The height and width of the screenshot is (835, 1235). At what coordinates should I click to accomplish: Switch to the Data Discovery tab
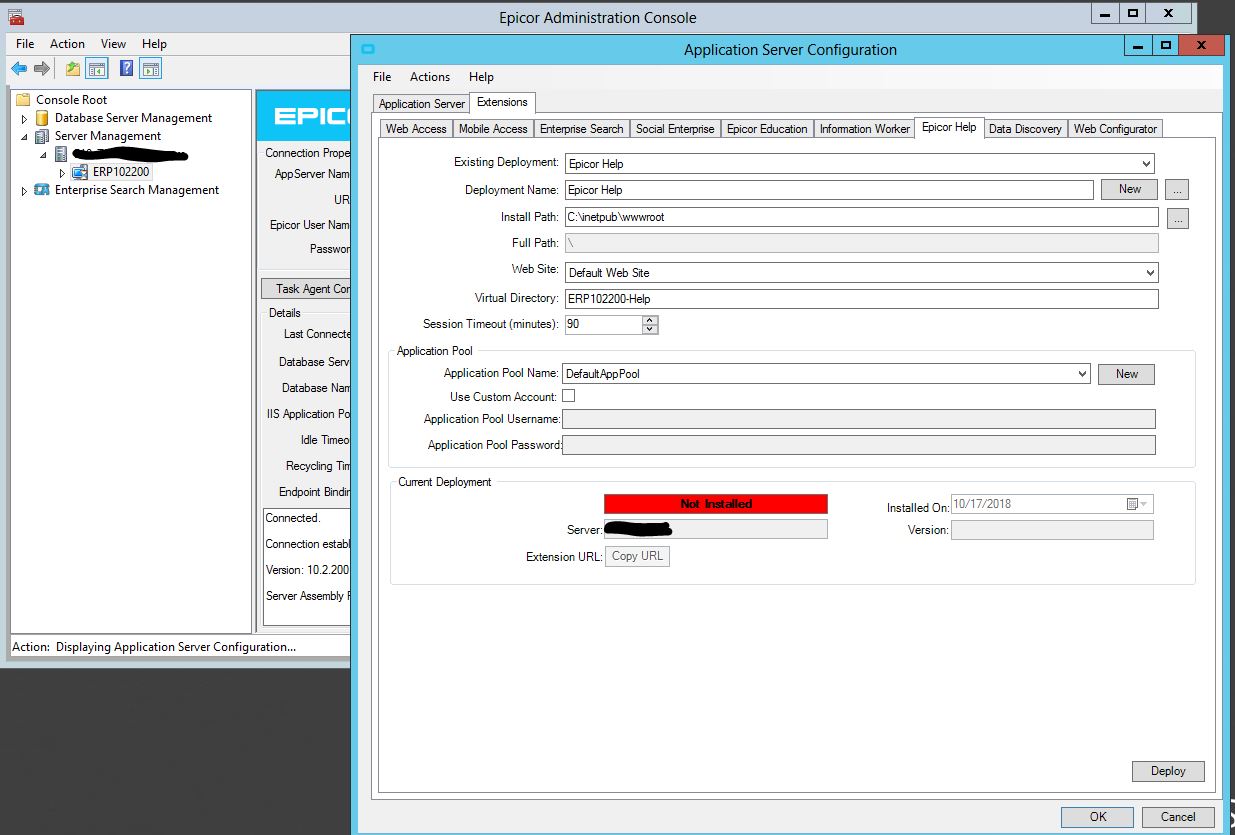(x=1025, y=129)
